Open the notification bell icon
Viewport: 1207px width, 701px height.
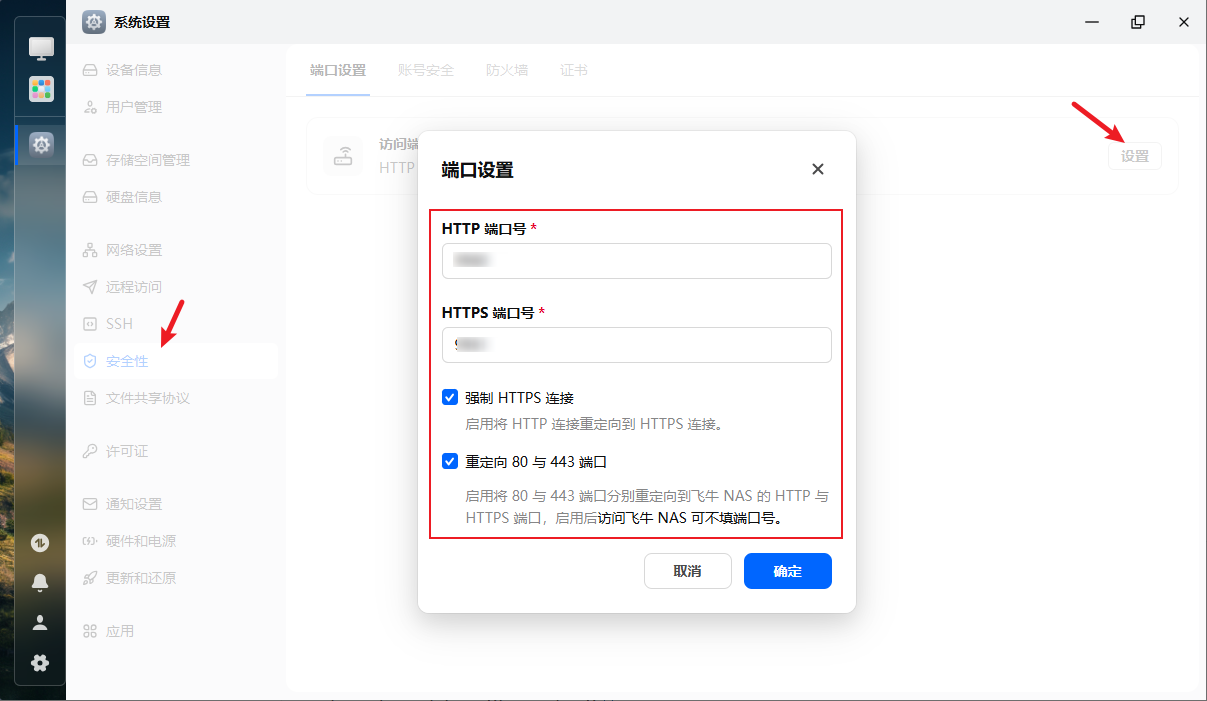40,582
